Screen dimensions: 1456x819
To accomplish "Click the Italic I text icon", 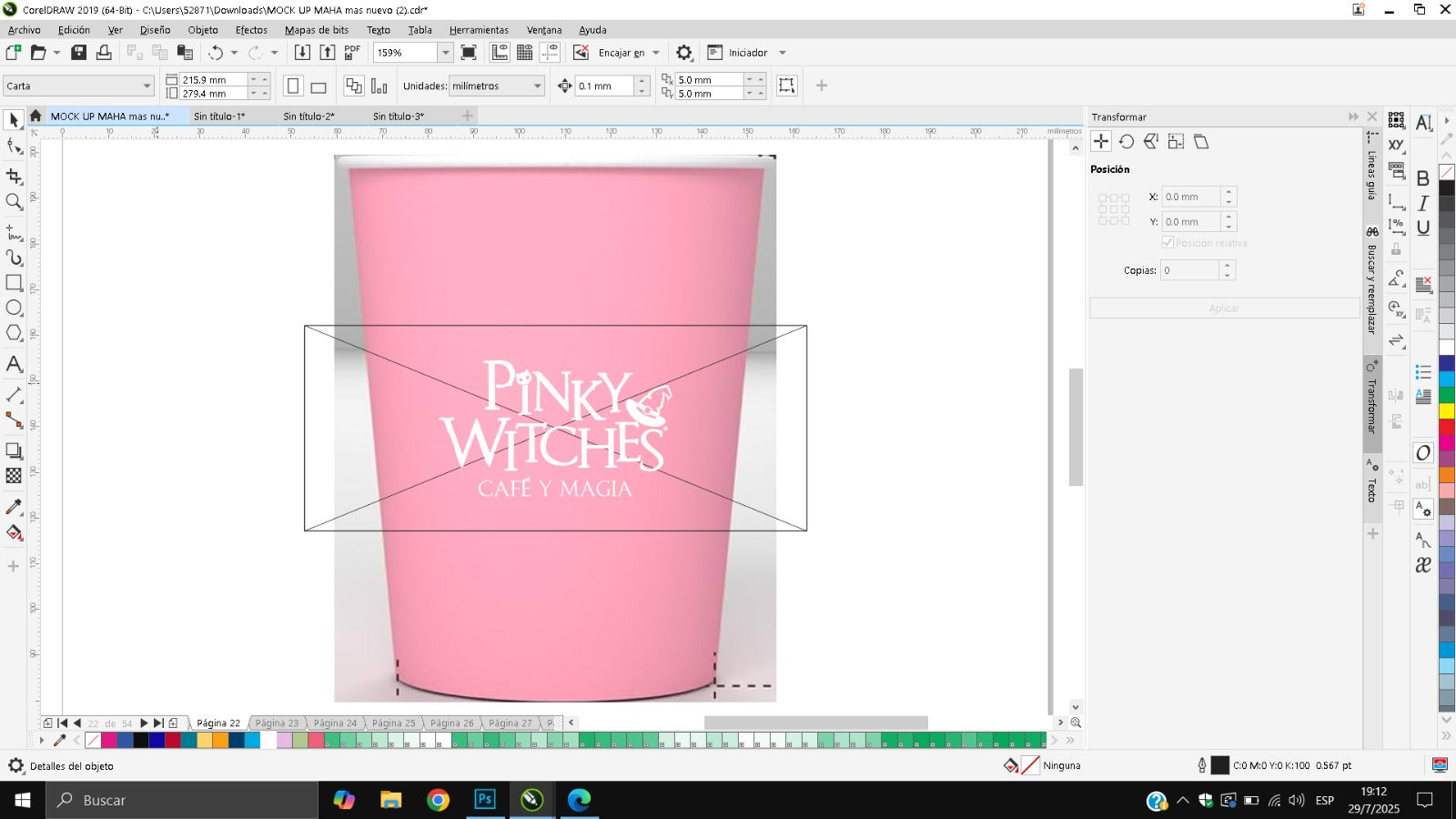I will [x=1423, y=203].
